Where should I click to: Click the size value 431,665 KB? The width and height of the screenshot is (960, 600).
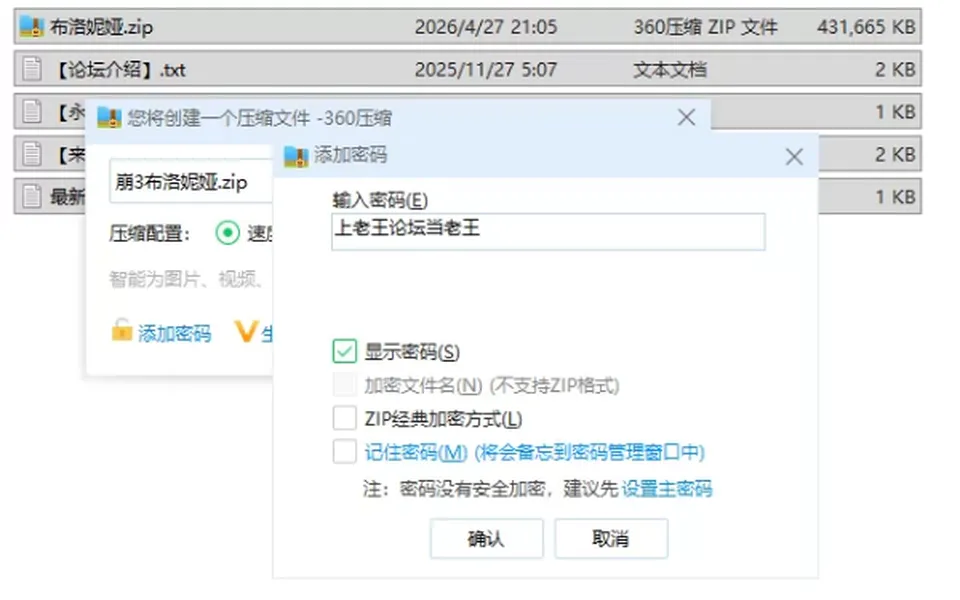(x=866, y=27)
